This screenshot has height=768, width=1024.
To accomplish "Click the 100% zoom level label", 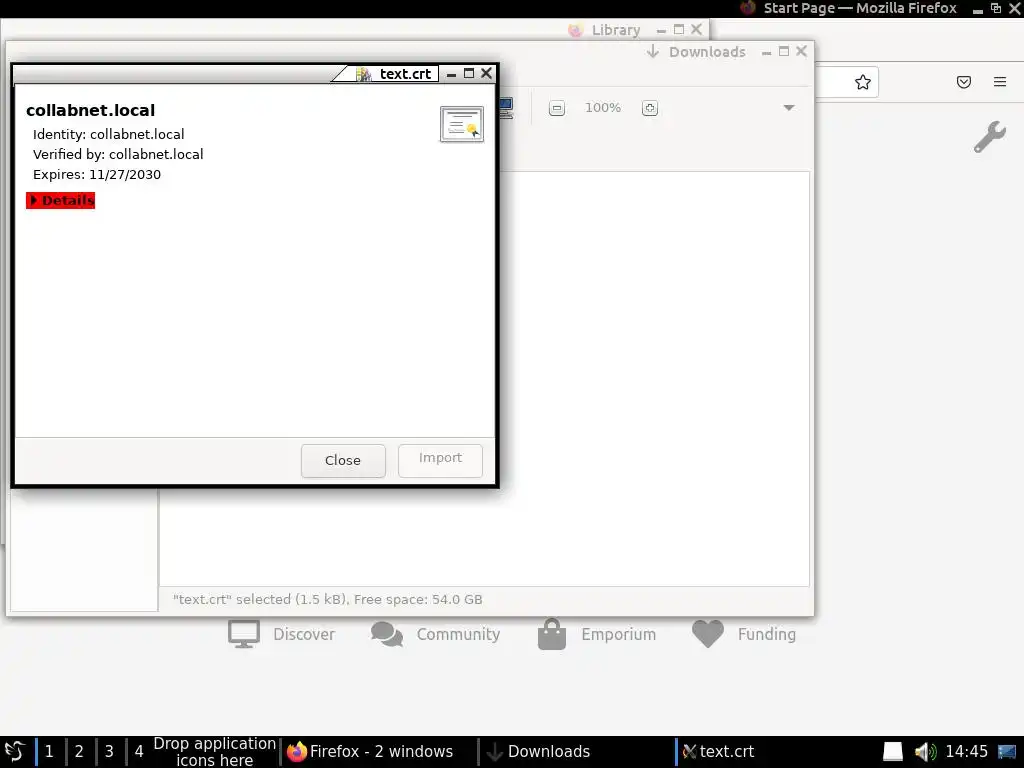I will (603, 108).
